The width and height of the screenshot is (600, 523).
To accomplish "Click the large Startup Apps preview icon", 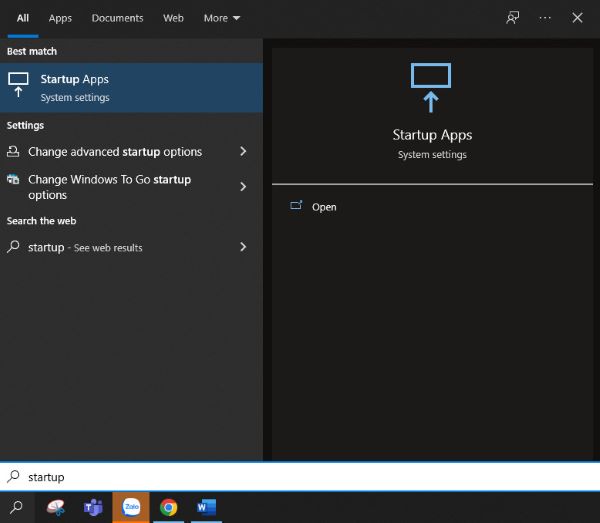I will point(431,88).
